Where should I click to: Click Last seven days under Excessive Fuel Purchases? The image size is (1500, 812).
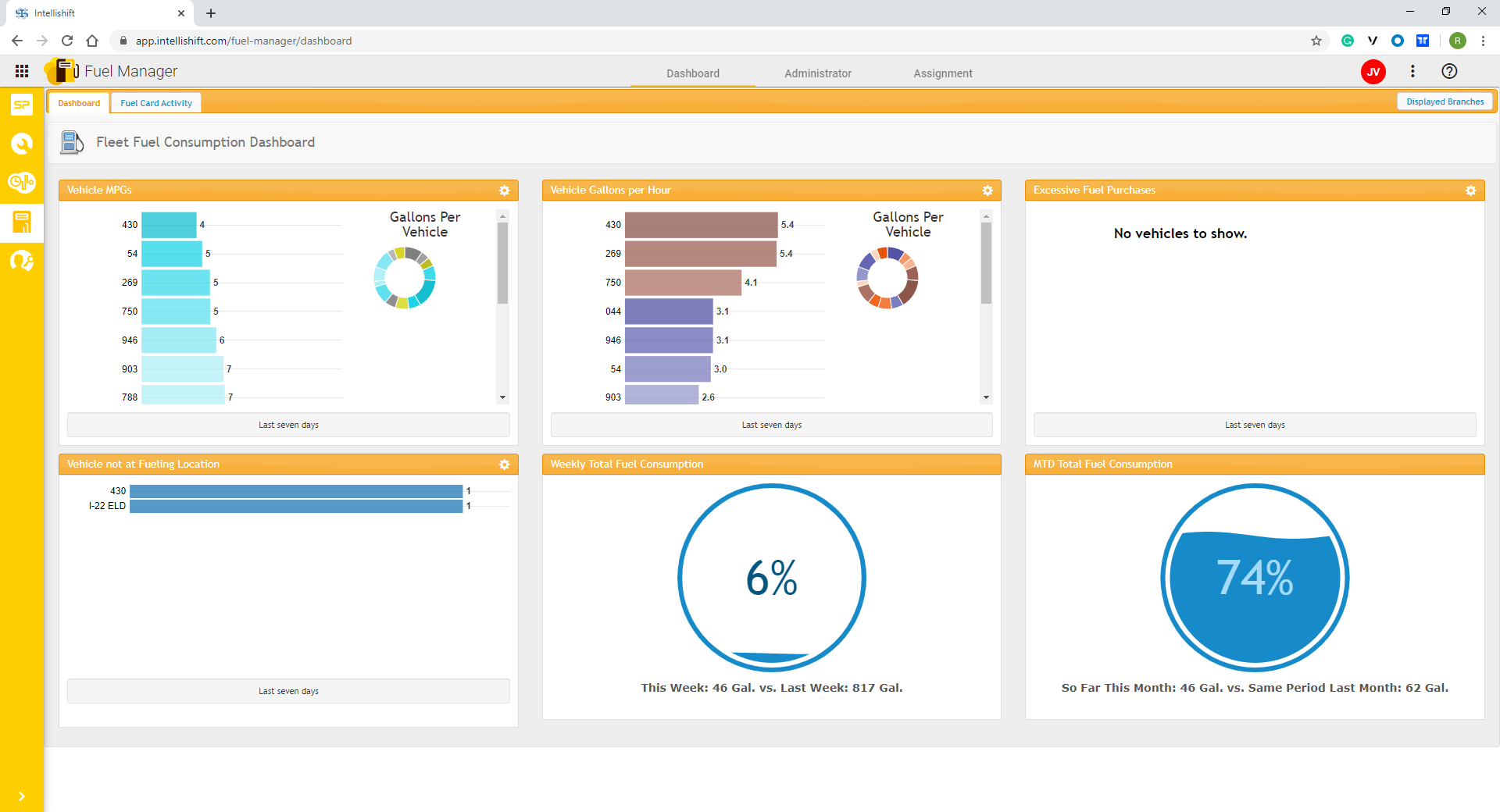point(1254,425)
